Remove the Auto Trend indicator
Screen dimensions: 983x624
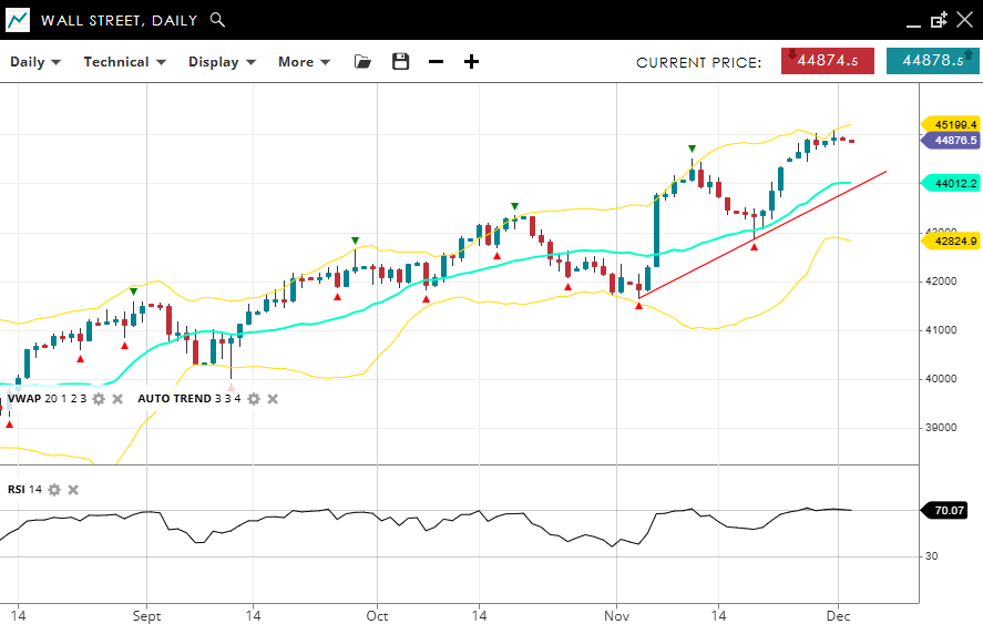click(x=273, y=399)
